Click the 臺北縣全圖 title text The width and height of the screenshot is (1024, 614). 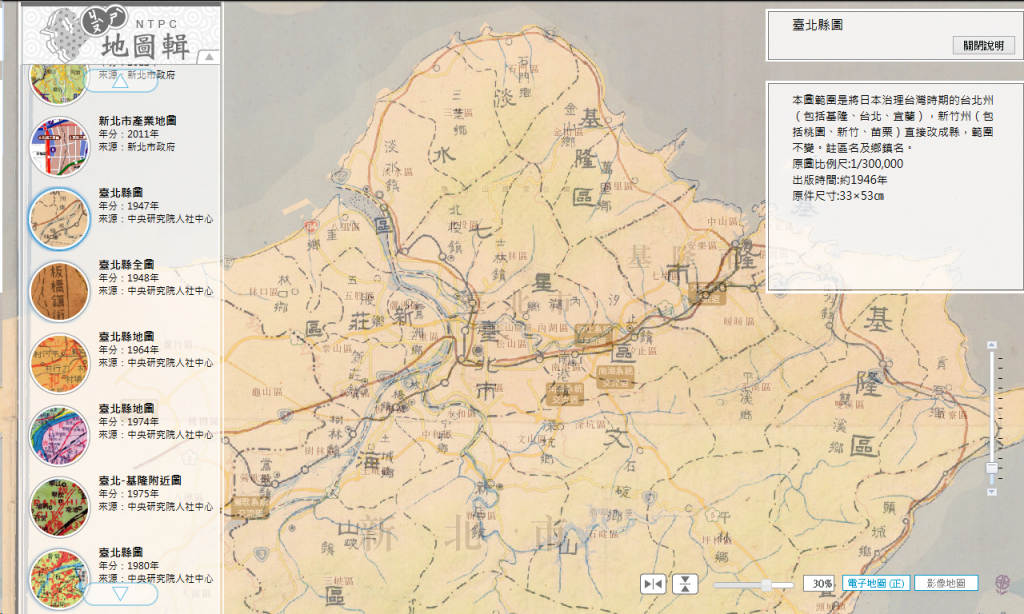pos(126,265)
